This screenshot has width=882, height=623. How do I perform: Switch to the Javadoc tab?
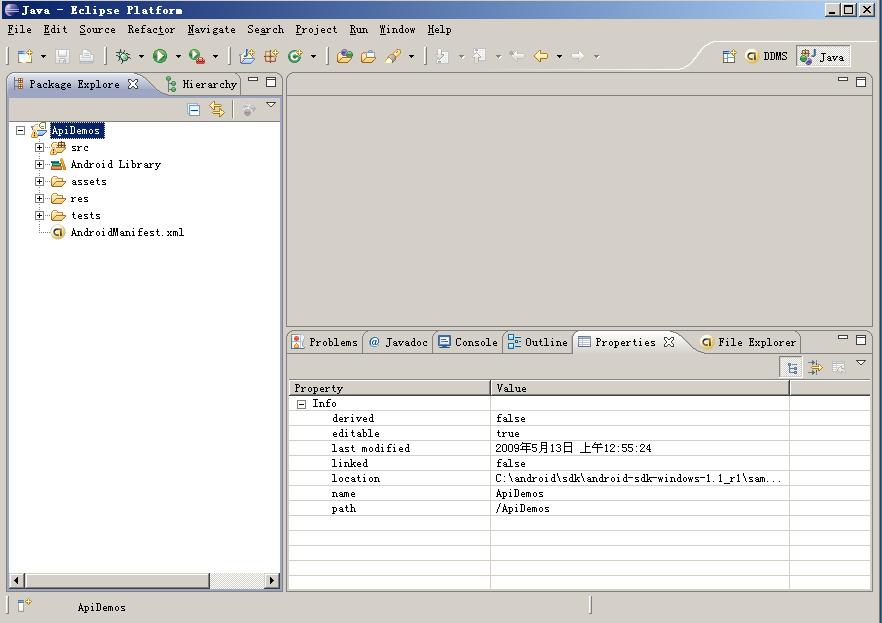point(398,342)
